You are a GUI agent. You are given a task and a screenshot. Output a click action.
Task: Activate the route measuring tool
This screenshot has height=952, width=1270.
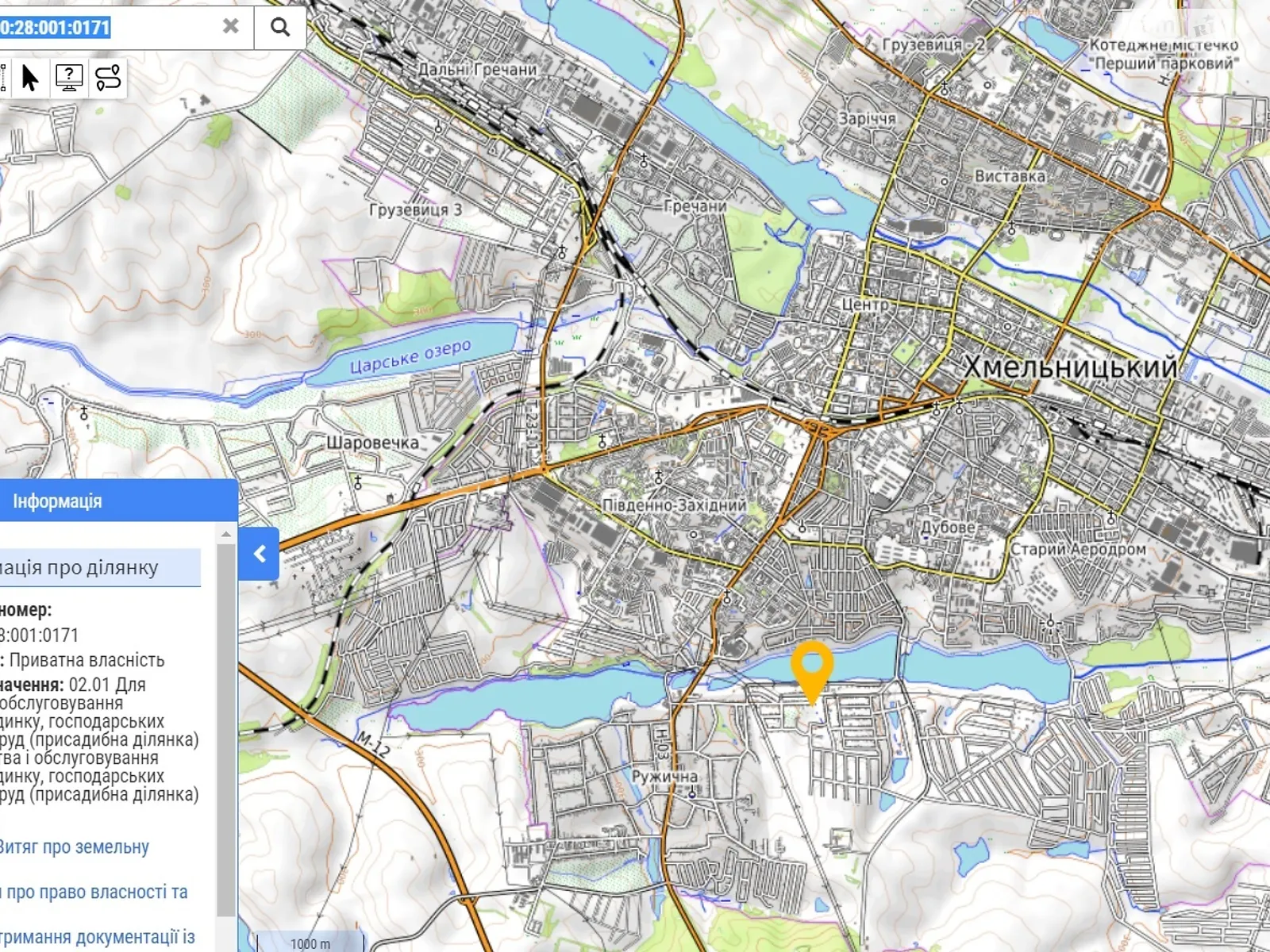click(108, 78)
